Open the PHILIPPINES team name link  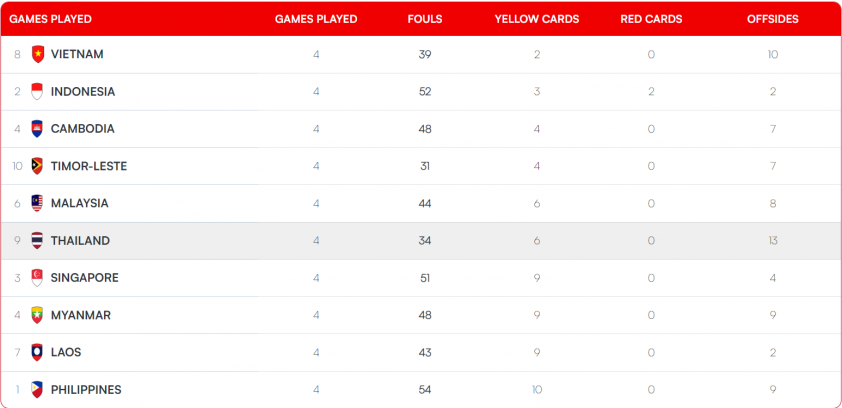tap(86, 390)
